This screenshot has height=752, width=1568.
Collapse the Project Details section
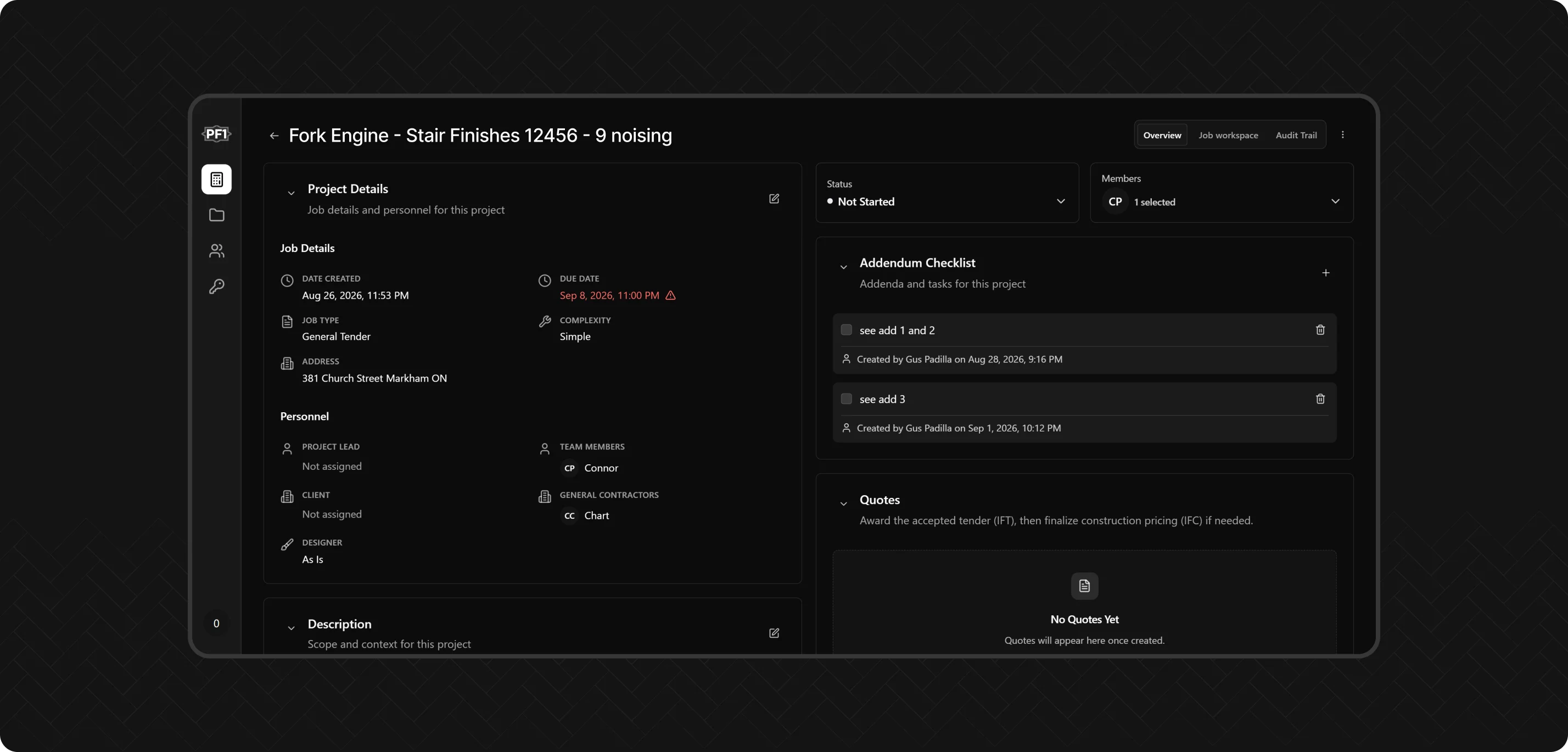(291, 193)
